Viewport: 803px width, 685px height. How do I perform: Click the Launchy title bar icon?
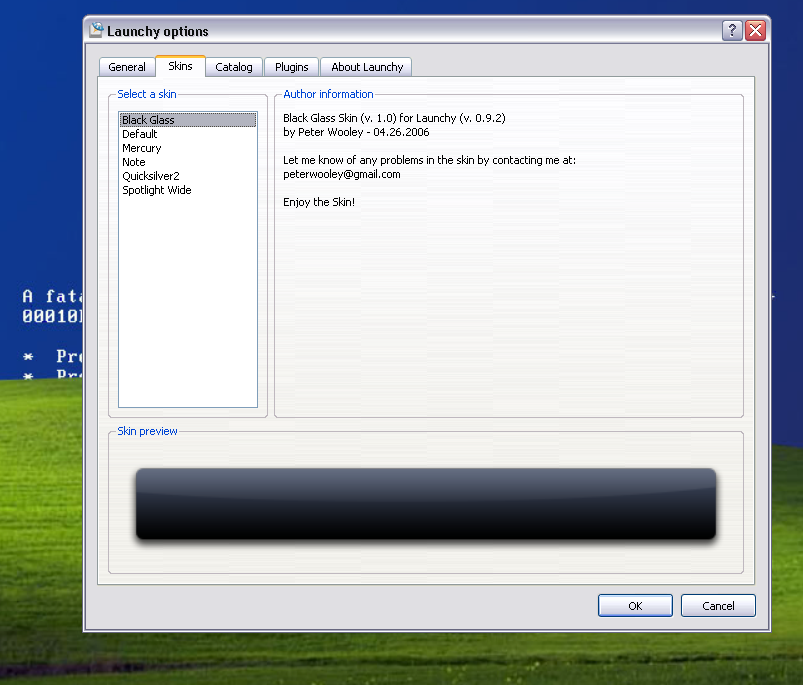pos(96,30)
